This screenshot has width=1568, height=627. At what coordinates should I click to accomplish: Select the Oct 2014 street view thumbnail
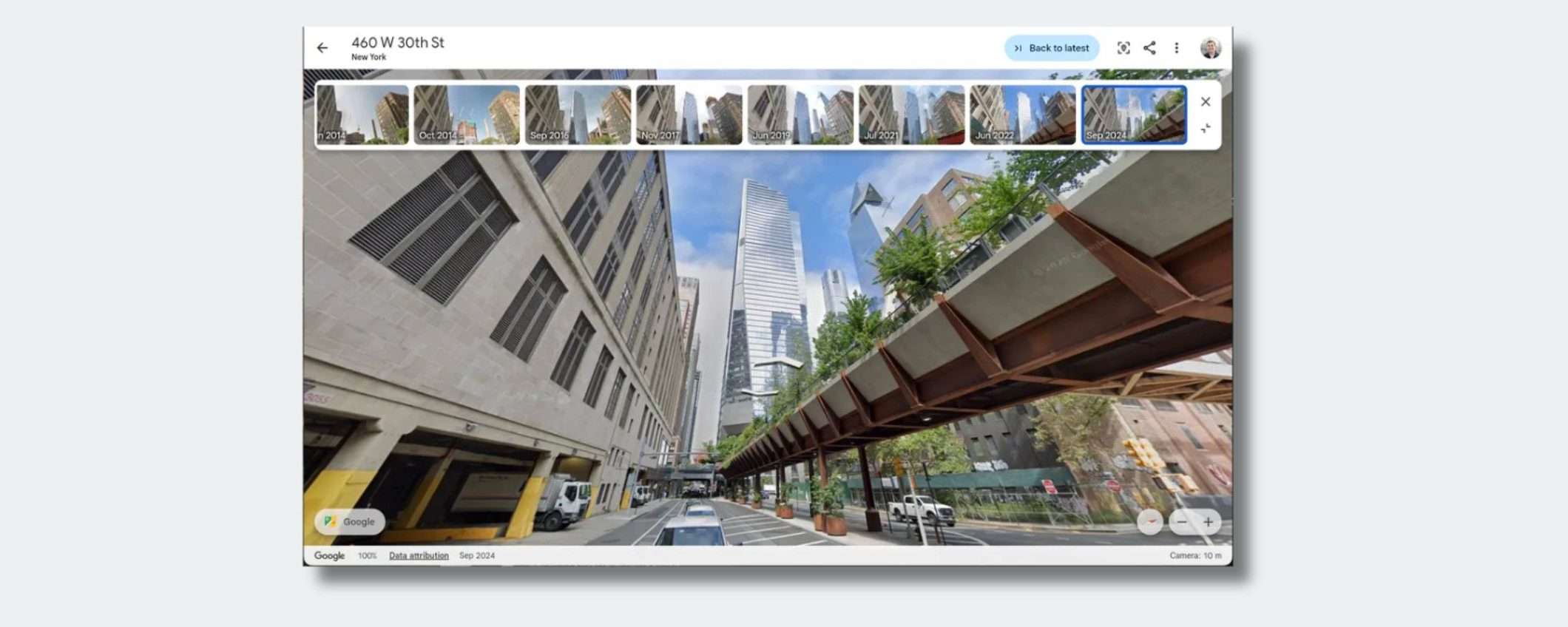(467, 115)
